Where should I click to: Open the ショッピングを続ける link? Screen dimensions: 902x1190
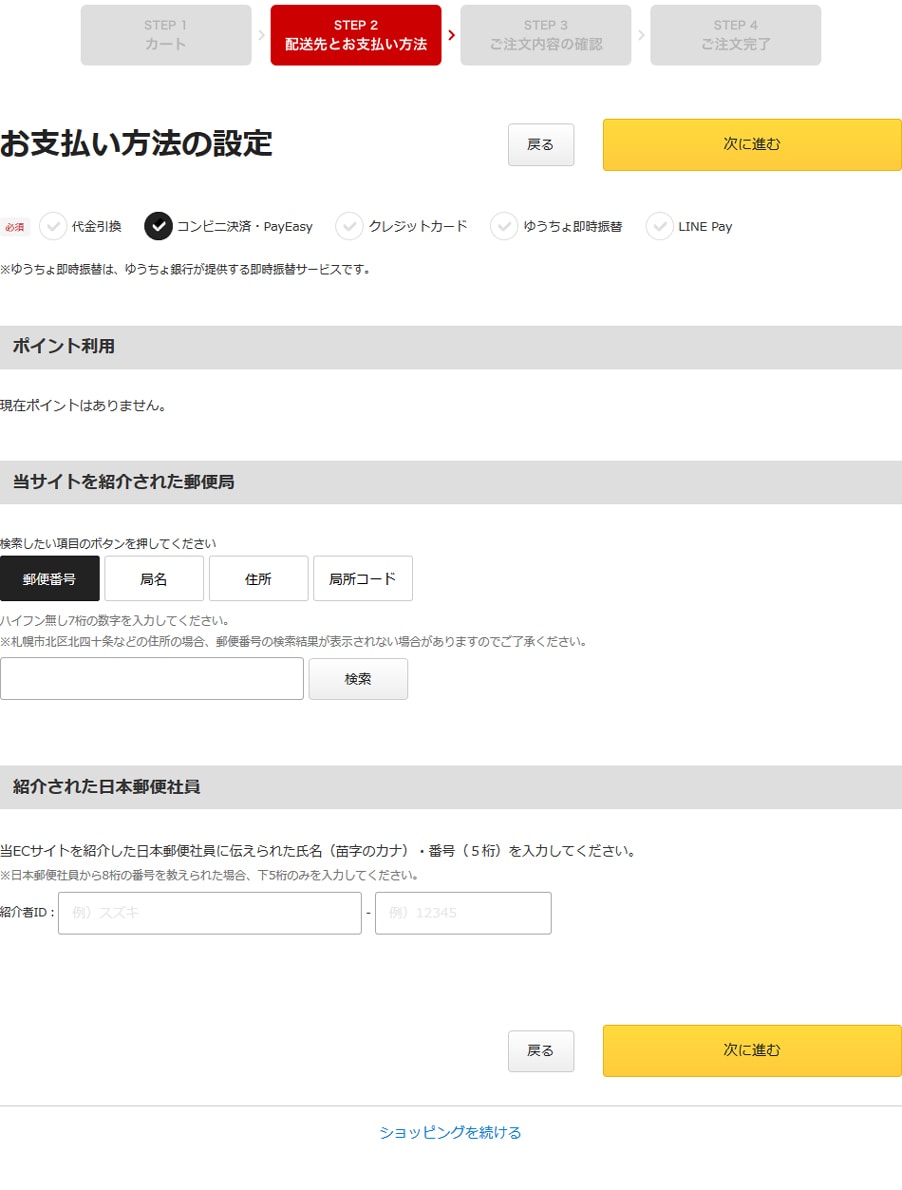click(x=450, y=1133)
